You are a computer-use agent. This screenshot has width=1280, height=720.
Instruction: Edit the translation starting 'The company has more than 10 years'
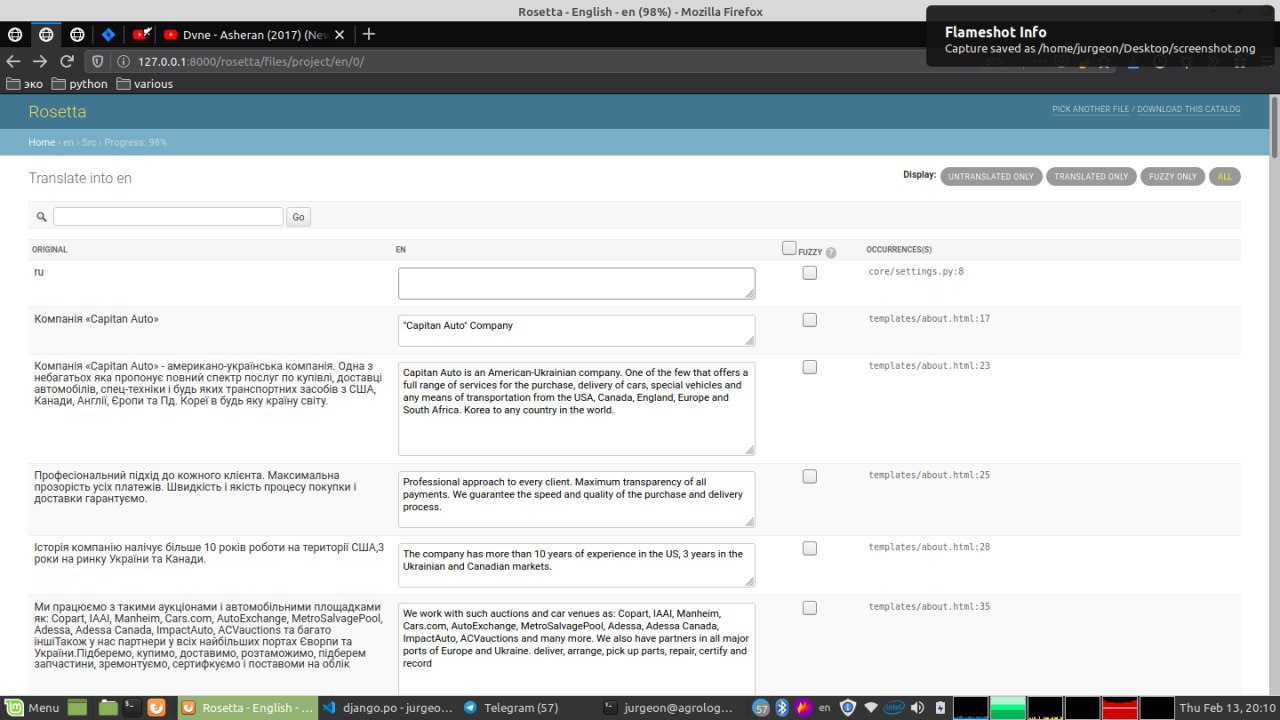click(577, 565)
